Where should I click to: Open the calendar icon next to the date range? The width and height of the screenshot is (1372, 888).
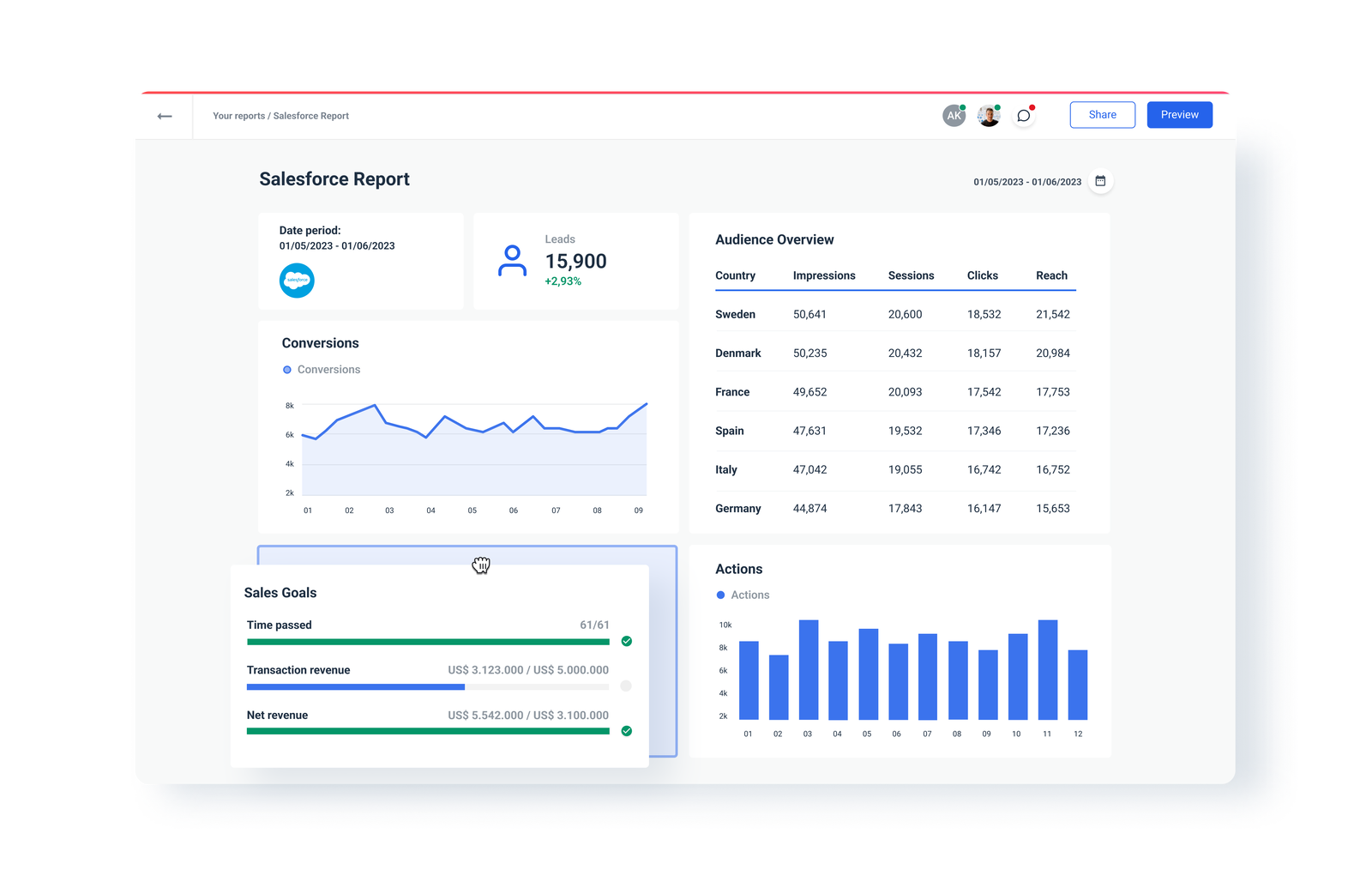coord(1100,181)
